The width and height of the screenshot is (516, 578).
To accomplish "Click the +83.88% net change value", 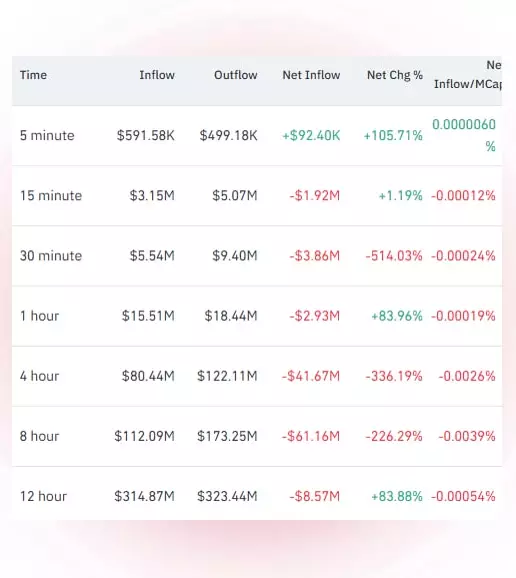I will point(397,496).
